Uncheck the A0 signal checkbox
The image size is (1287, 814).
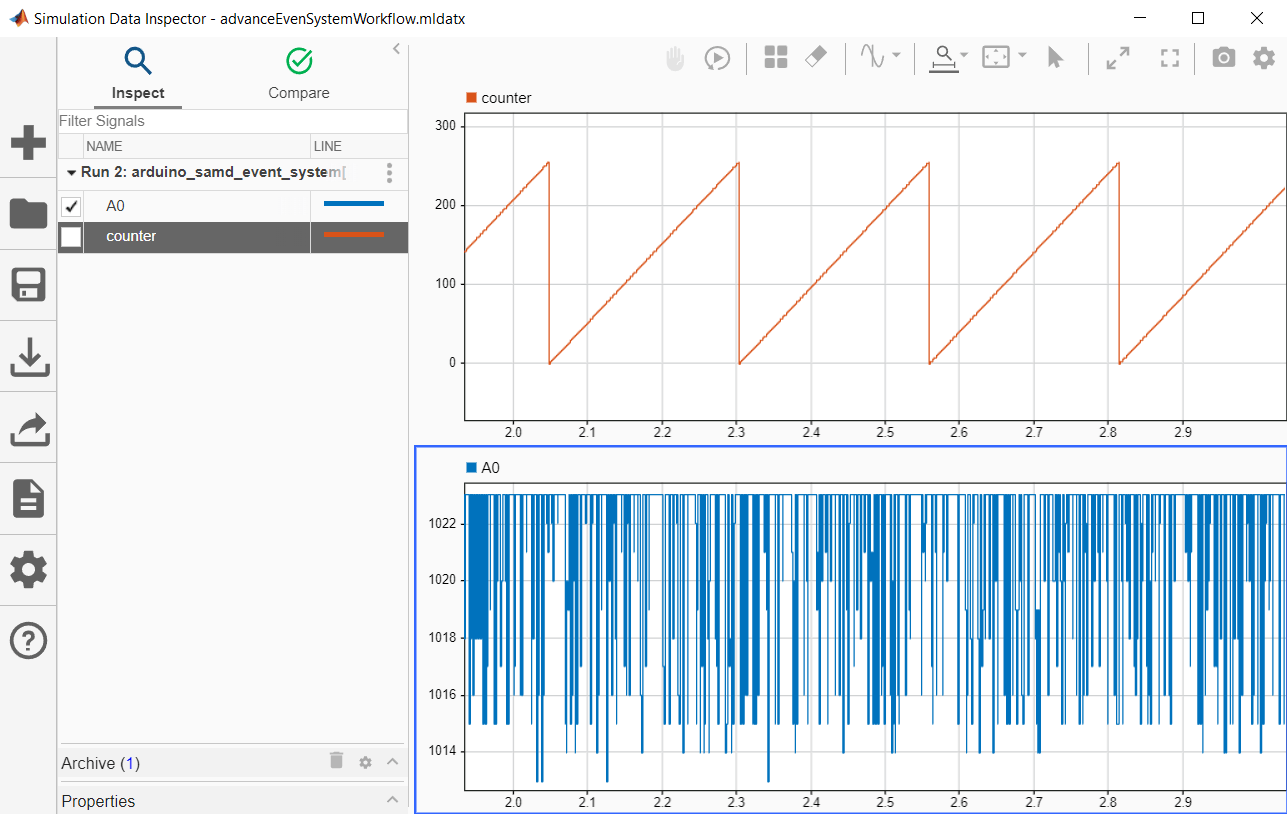click(x=71, y=206)
